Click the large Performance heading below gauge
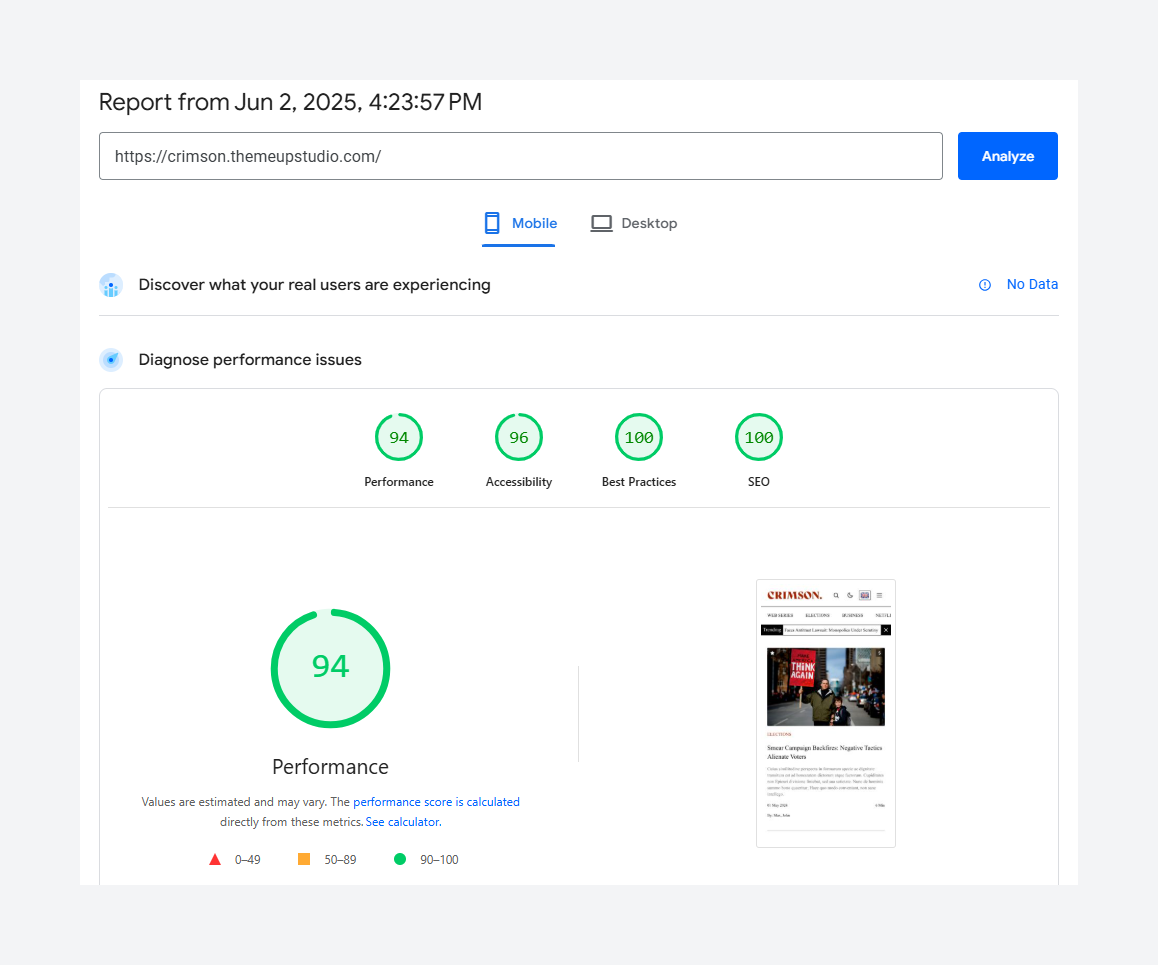The height and width of the screenshot is (965, 1158). click(330, 766)
